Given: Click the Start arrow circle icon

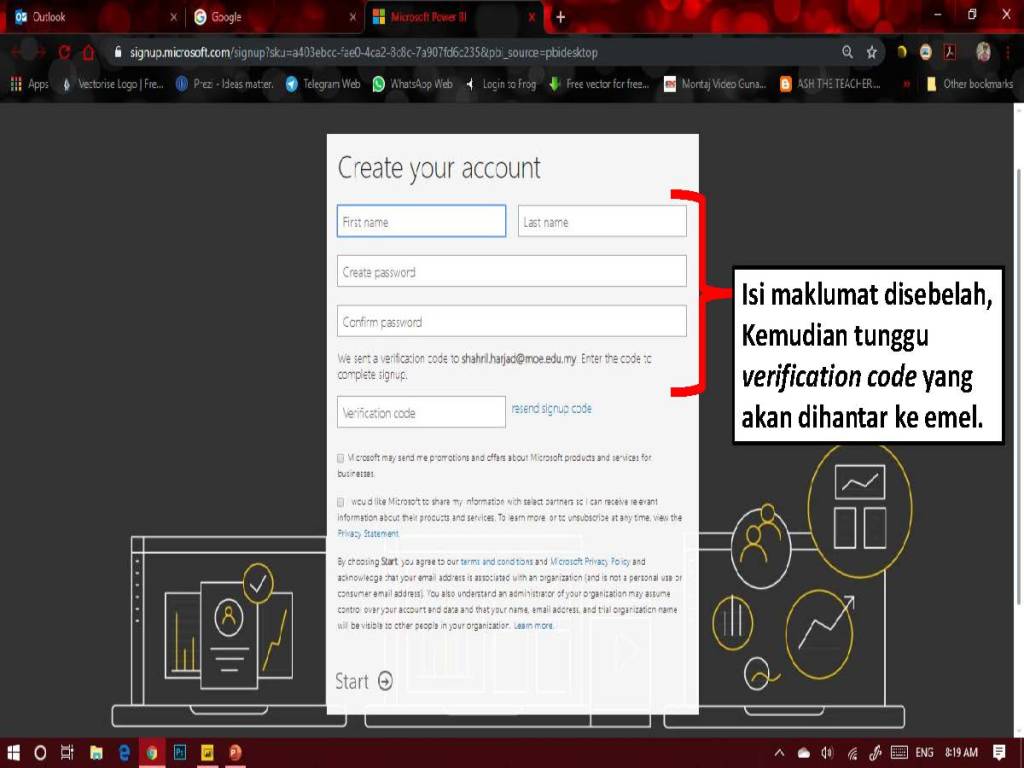Looking at the screenshot, I should (385, 681).
